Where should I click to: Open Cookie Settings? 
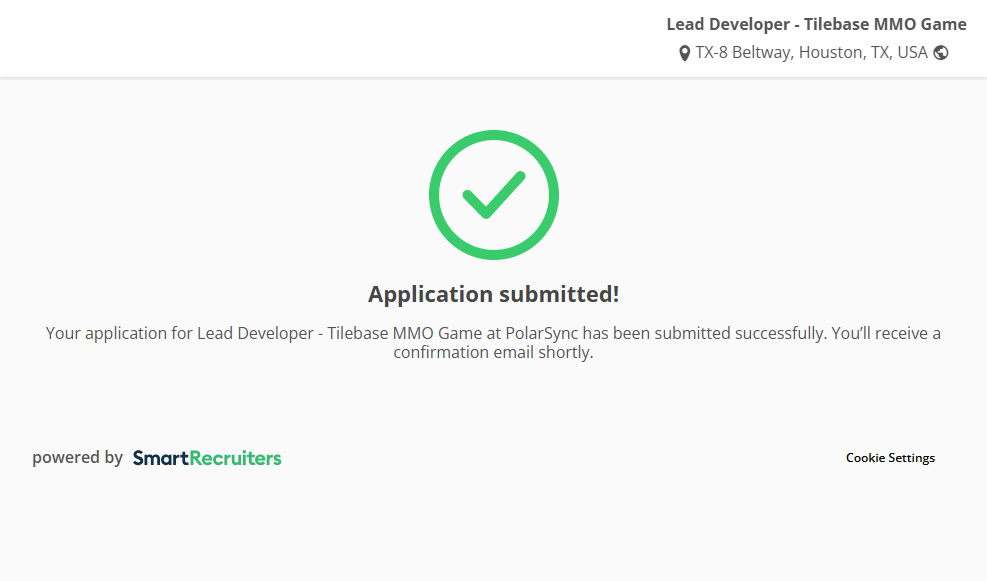890,458
